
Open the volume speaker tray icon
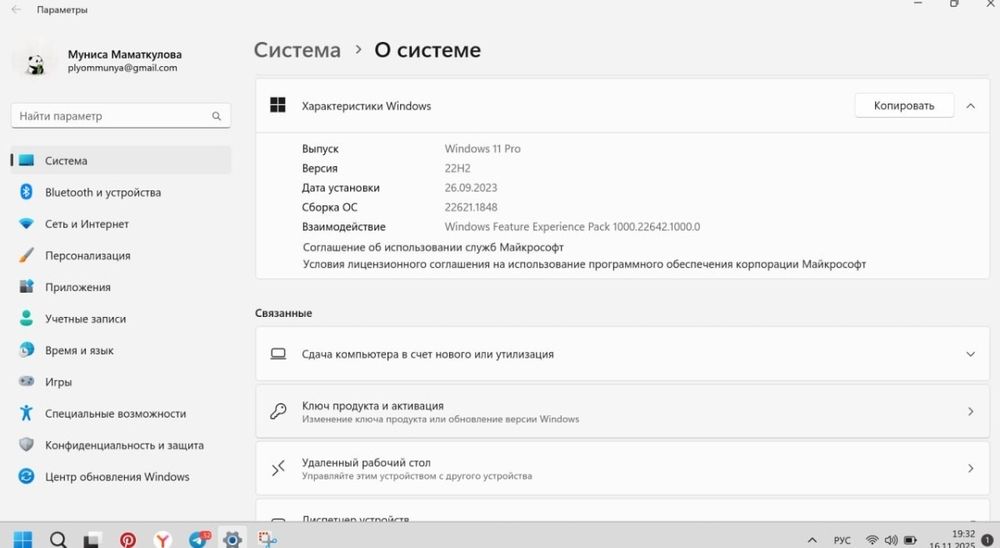coord(891,540)
